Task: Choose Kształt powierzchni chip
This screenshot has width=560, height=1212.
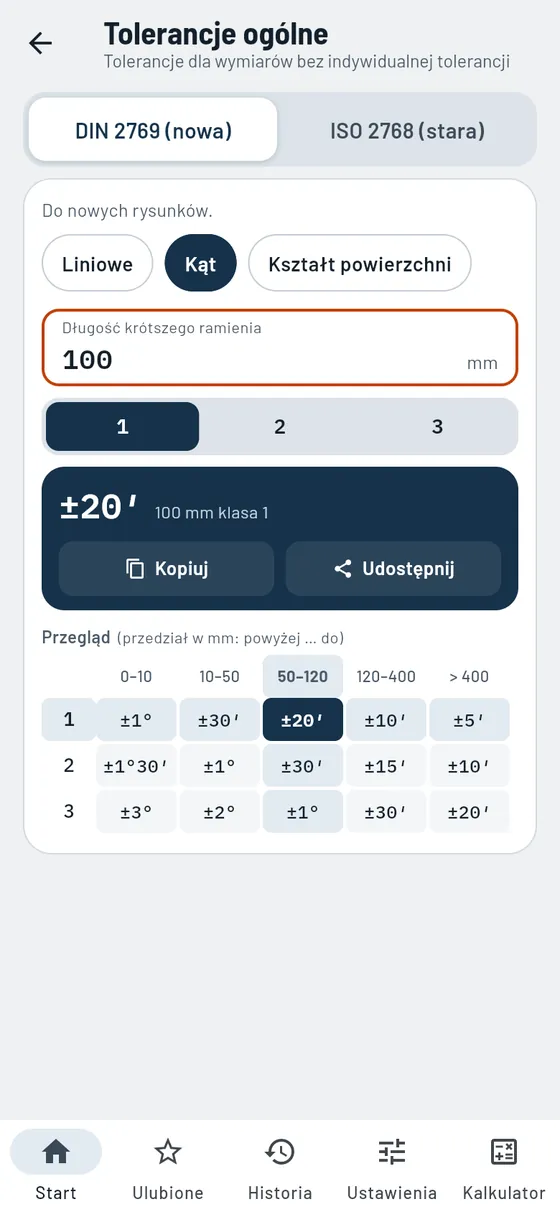Action: [360, 264]
